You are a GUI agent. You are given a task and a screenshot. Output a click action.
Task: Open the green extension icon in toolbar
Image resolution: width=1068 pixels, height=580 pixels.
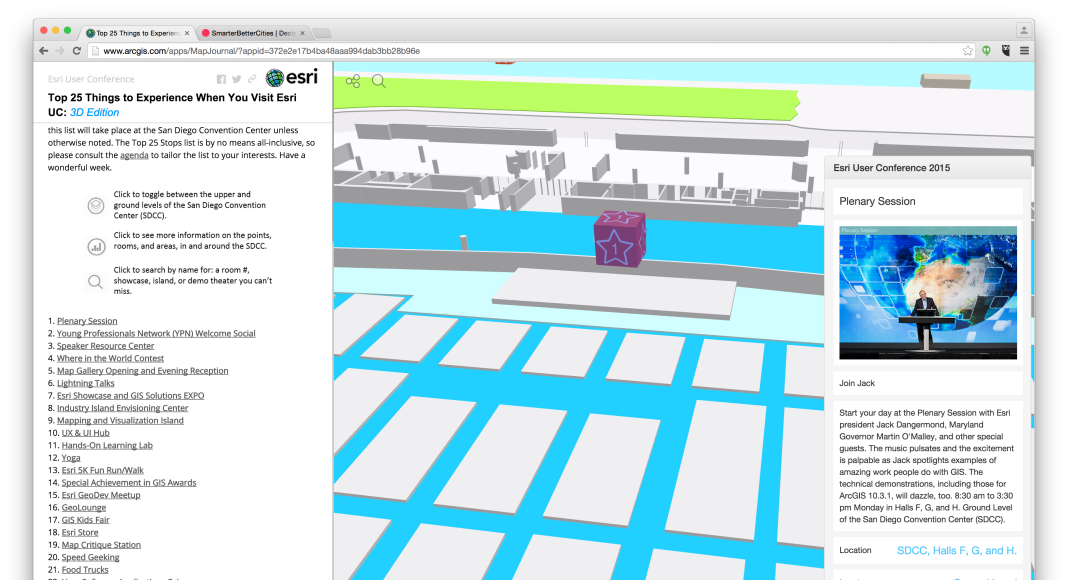pos(986,51)
